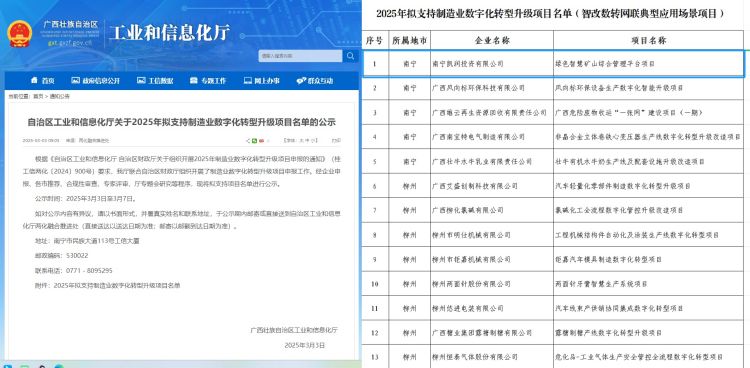Screen dimensions: 750x368
Task: Click the 通知公告 breadcrumb link
Action: pos(60,96)
